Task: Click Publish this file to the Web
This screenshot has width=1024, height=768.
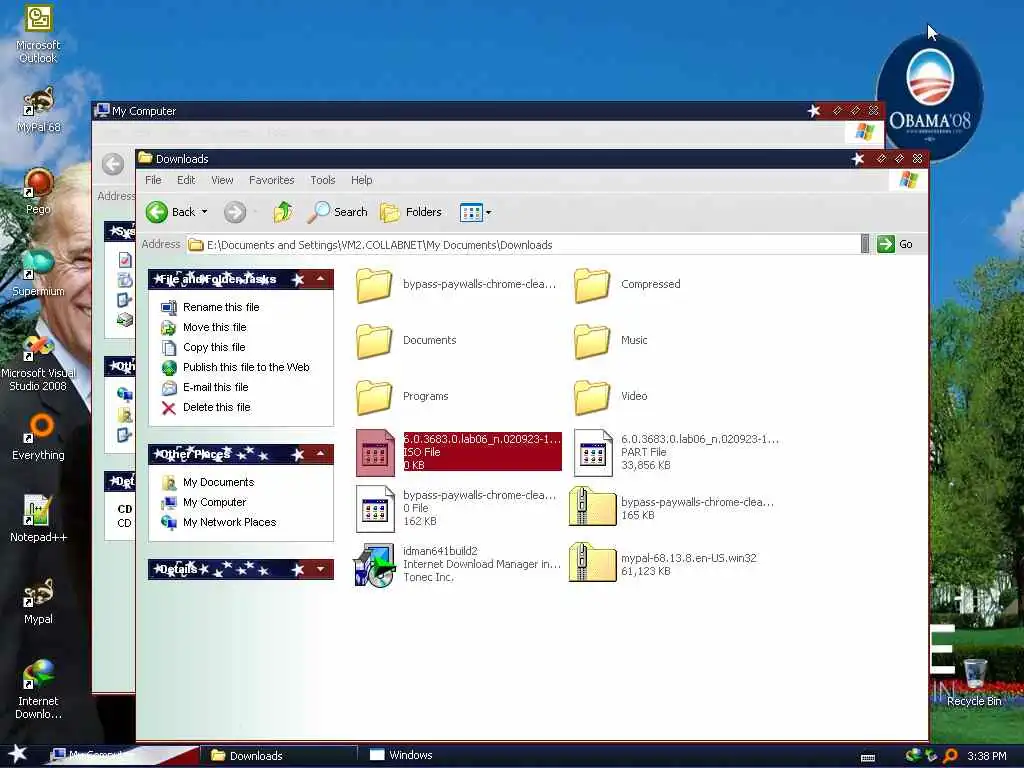Action: point(246,367)
